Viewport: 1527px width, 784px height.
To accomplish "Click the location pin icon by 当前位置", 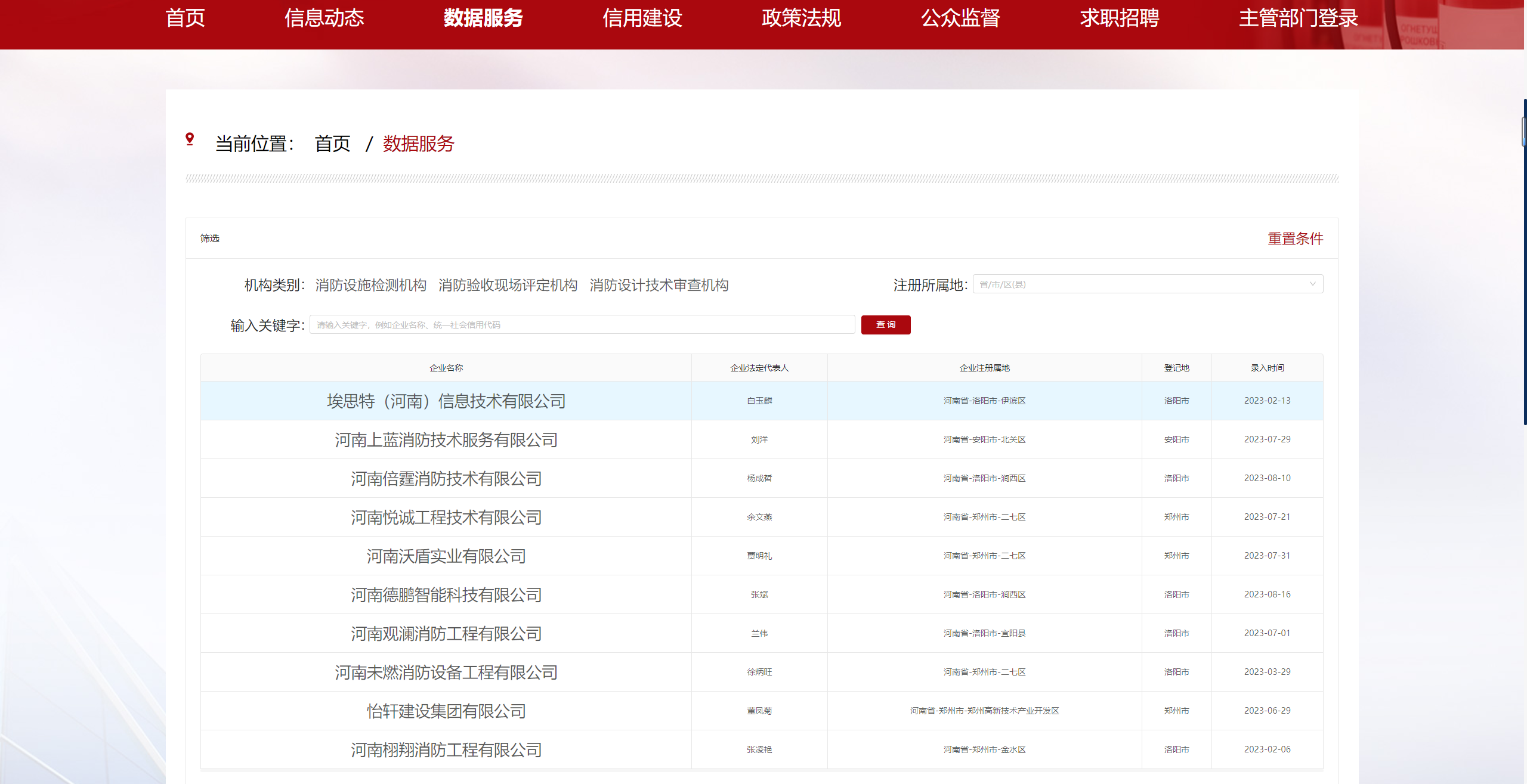I will coord(190,140).
